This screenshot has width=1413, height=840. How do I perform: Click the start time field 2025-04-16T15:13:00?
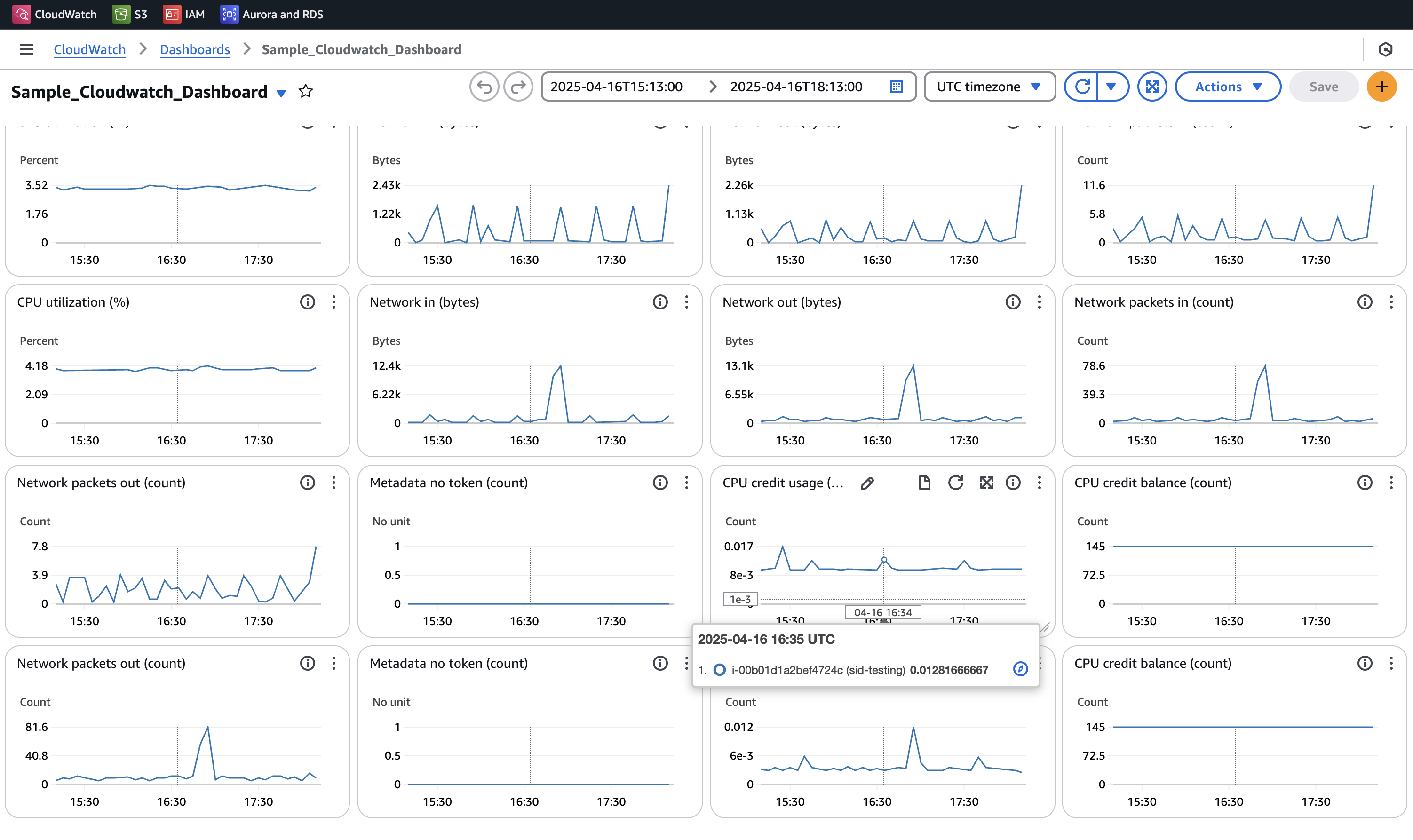(x=617, y=87)
